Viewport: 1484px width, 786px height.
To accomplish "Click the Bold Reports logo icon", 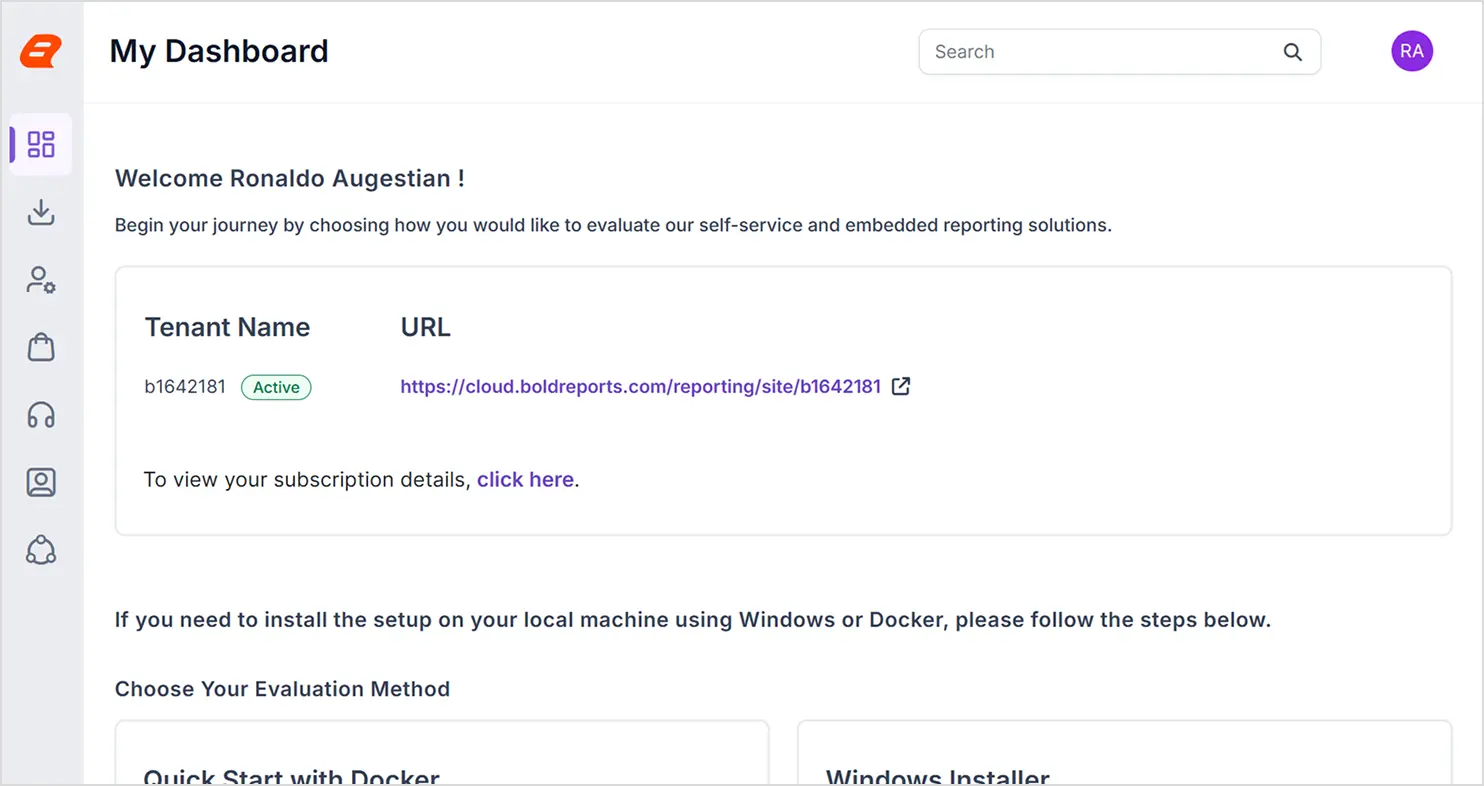I will point(41,52).
